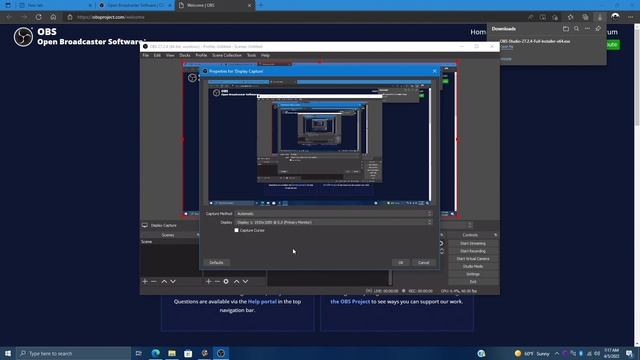This screenshot has width=640, height=360.
Task: Open browser settings and more menu
Action: coord(631,17)
